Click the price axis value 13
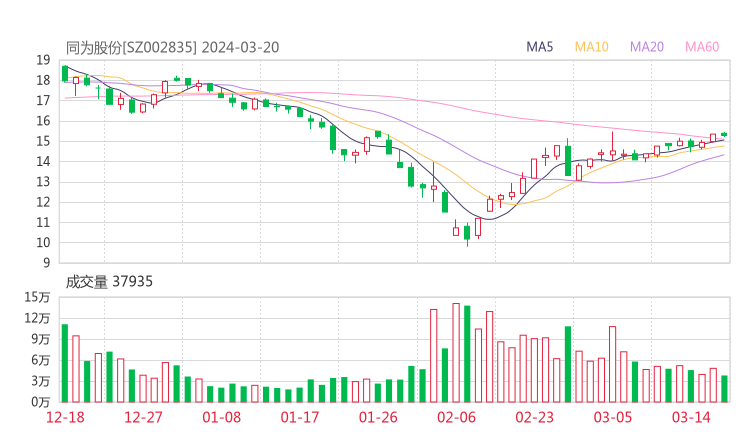 pyautogui.click(x=43, y=182)
